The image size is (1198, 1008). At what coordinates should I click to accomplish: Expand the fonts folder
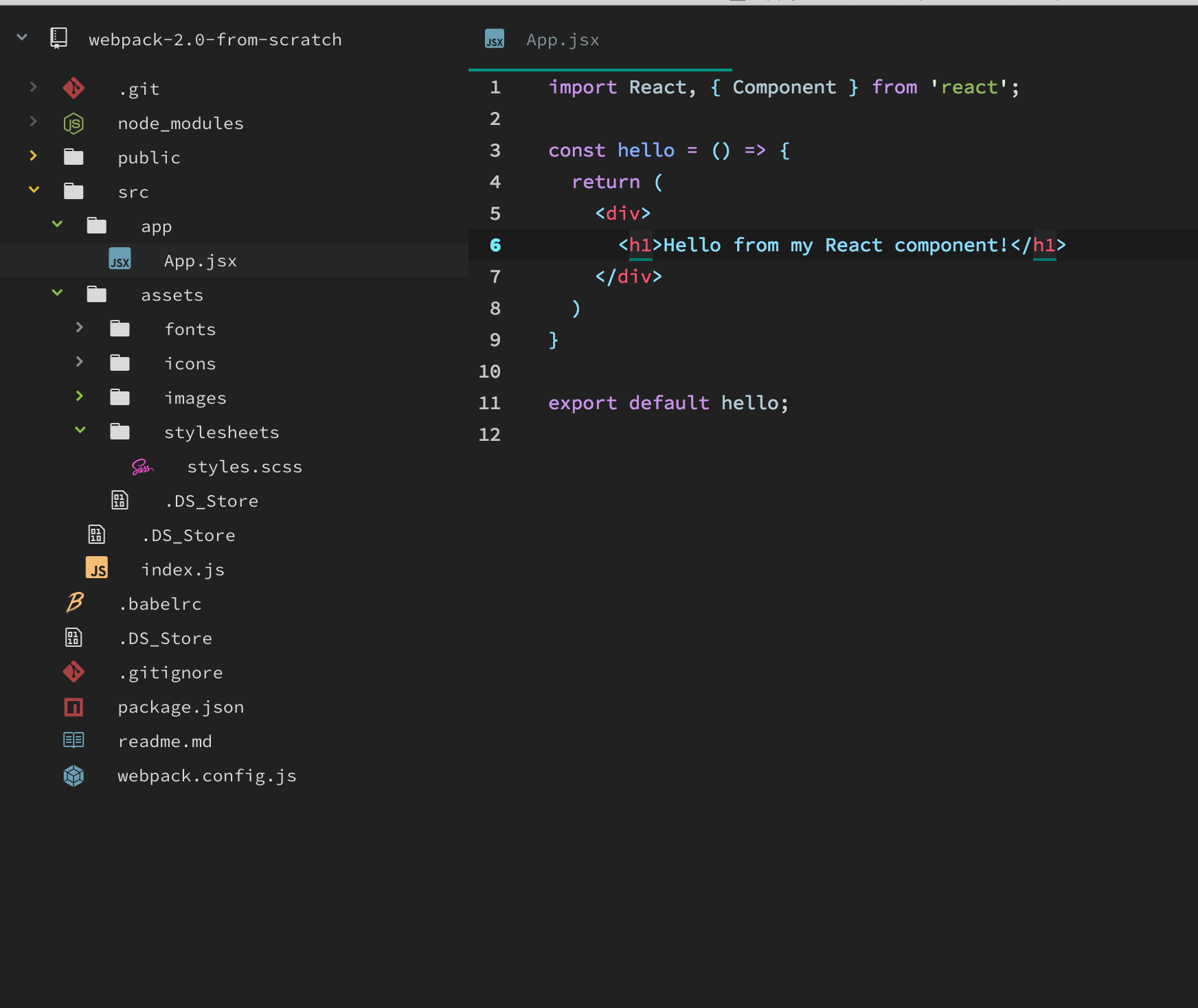tap(80, 328)
